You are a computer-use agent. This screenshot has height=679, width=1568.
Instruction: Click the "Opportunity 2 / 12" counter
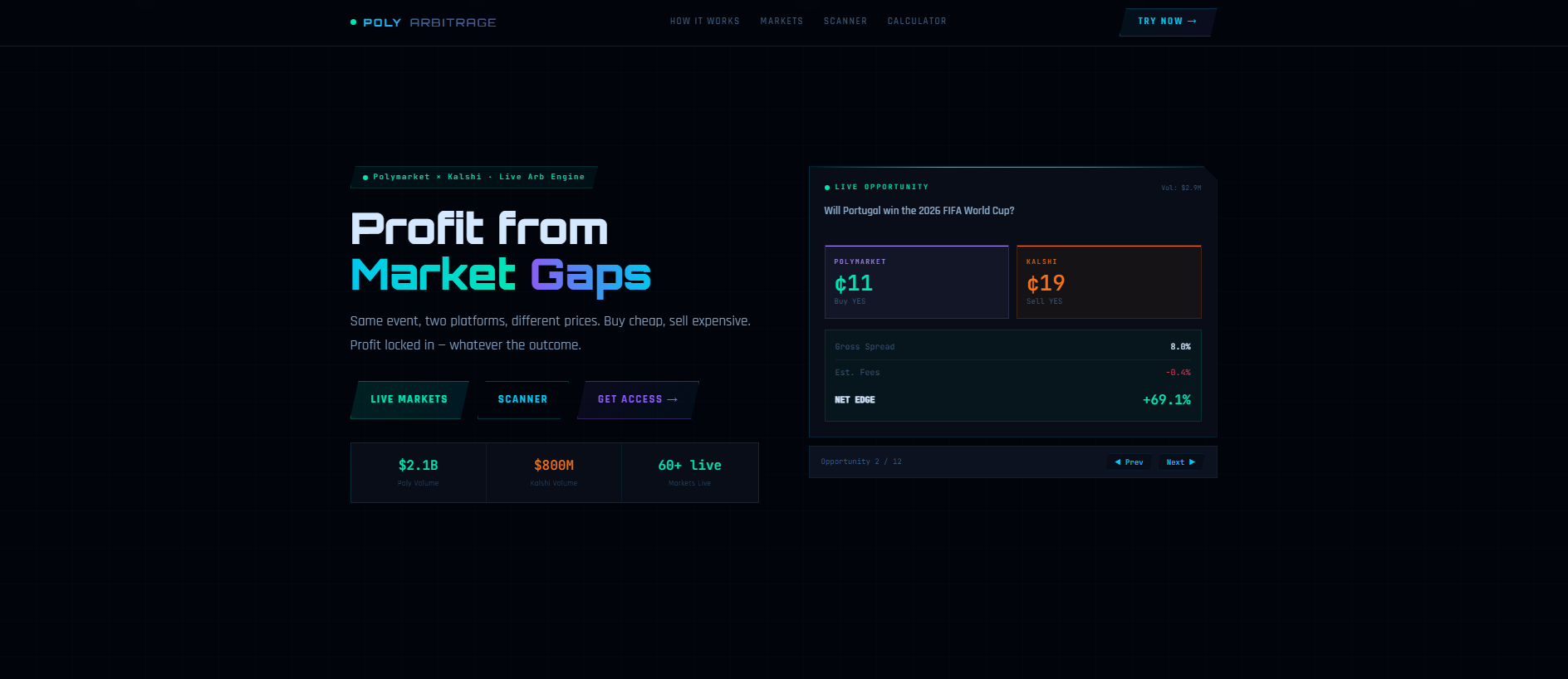tap(861, 462)
